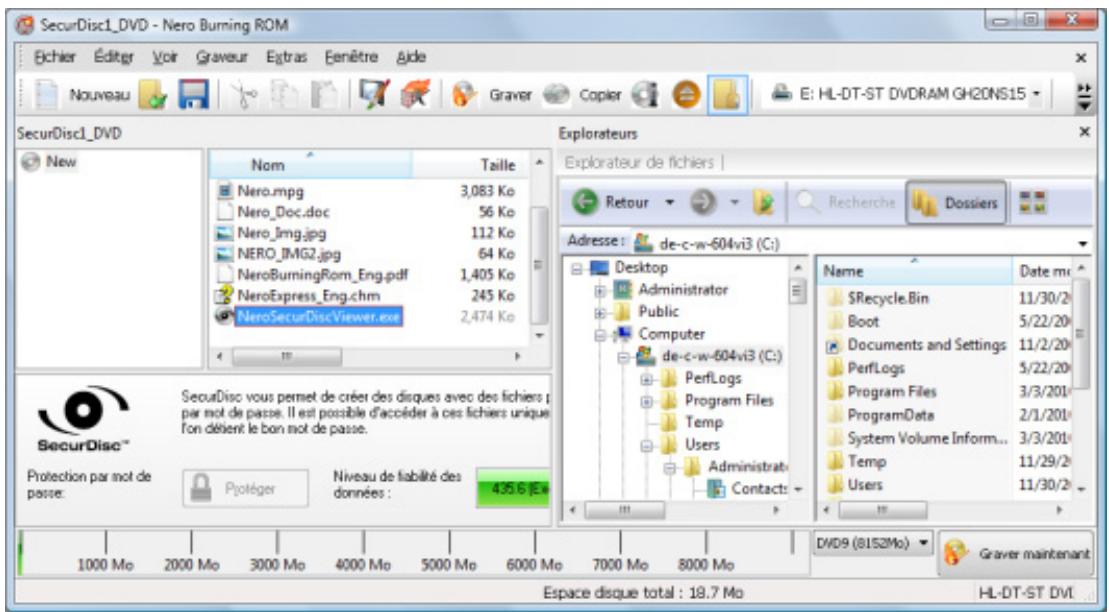Click the greyed Paste clipboard icon
1109x612 pixels.
(x=324, y=94)
